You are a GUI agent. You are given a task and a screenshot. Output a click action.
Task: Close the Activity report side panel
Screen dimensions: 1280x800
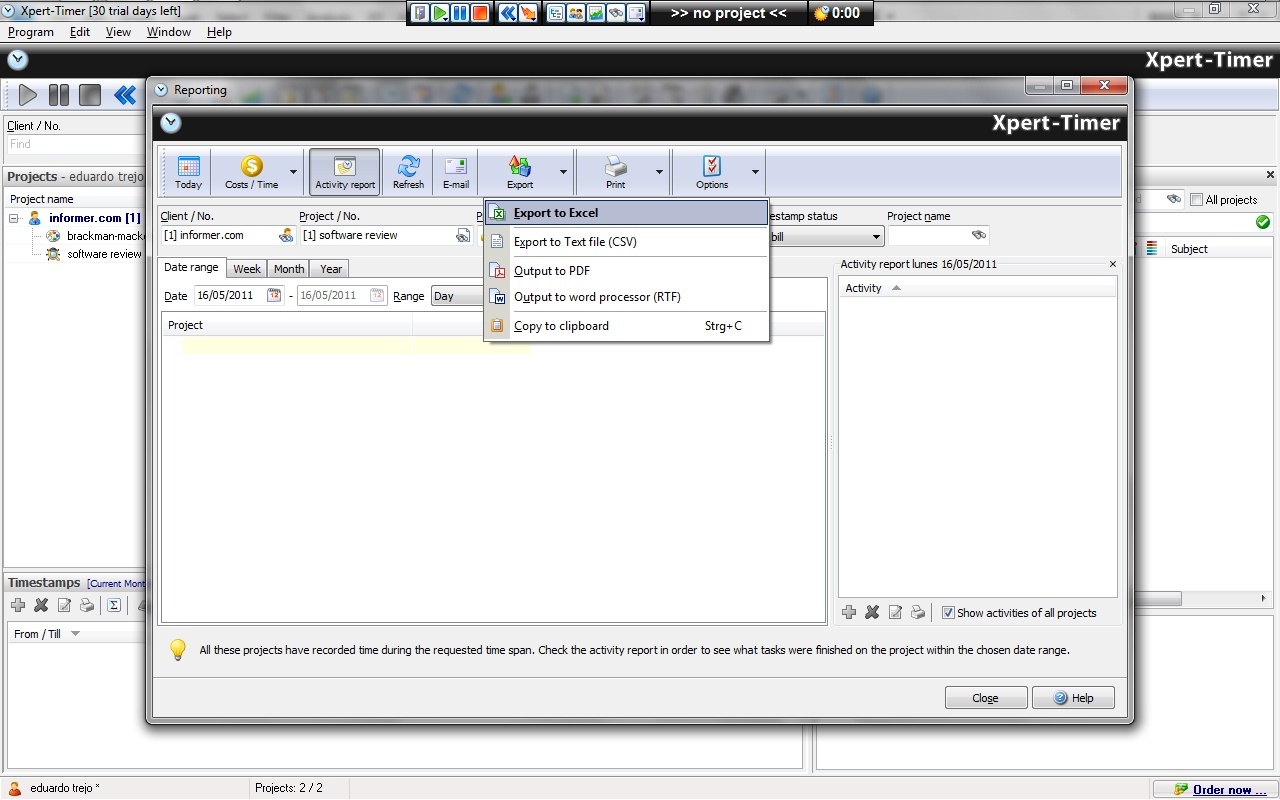(1113, 265)
